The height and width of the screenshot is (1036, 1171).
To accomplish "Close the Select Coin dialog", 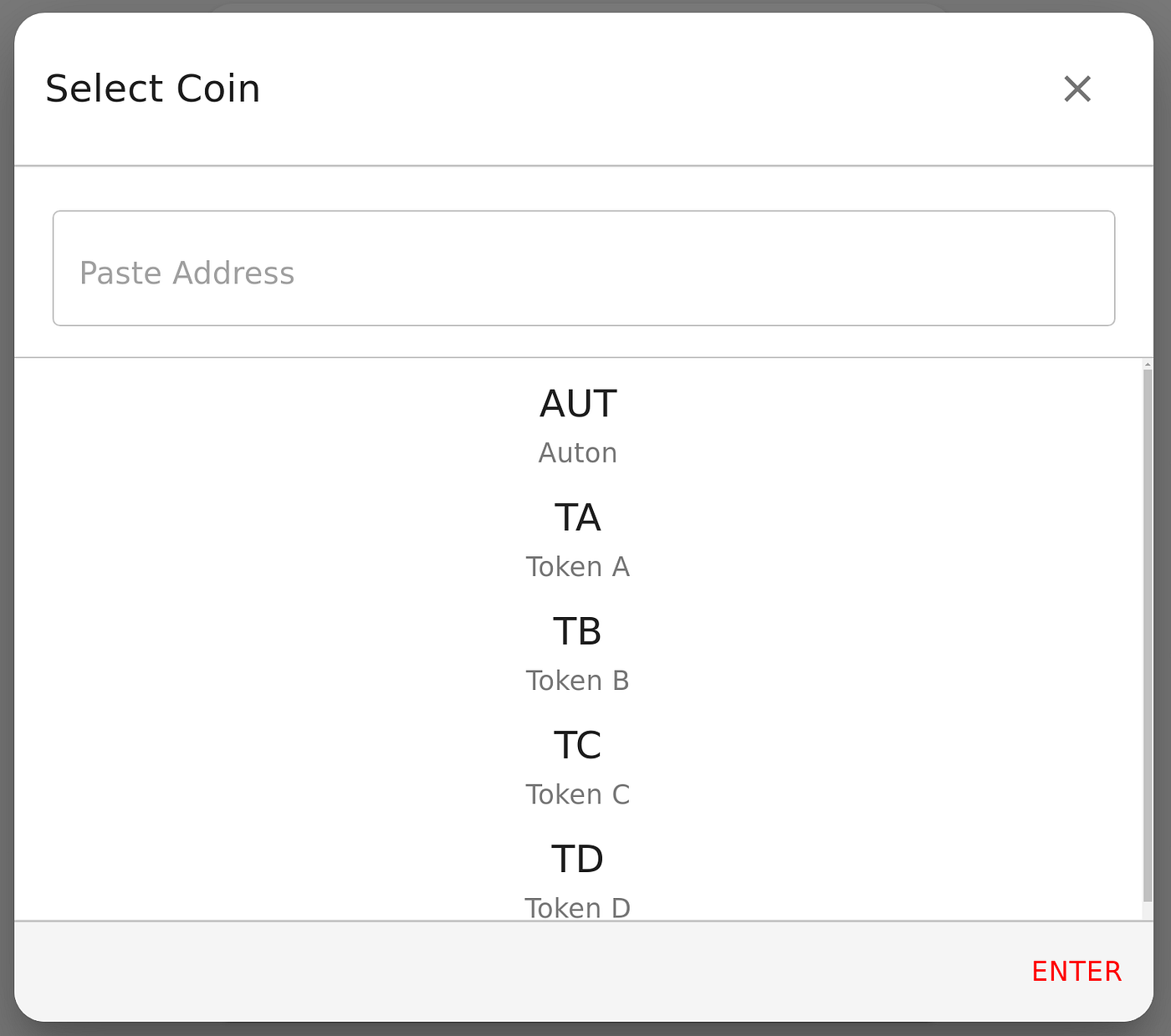I will click(1076, 89).
